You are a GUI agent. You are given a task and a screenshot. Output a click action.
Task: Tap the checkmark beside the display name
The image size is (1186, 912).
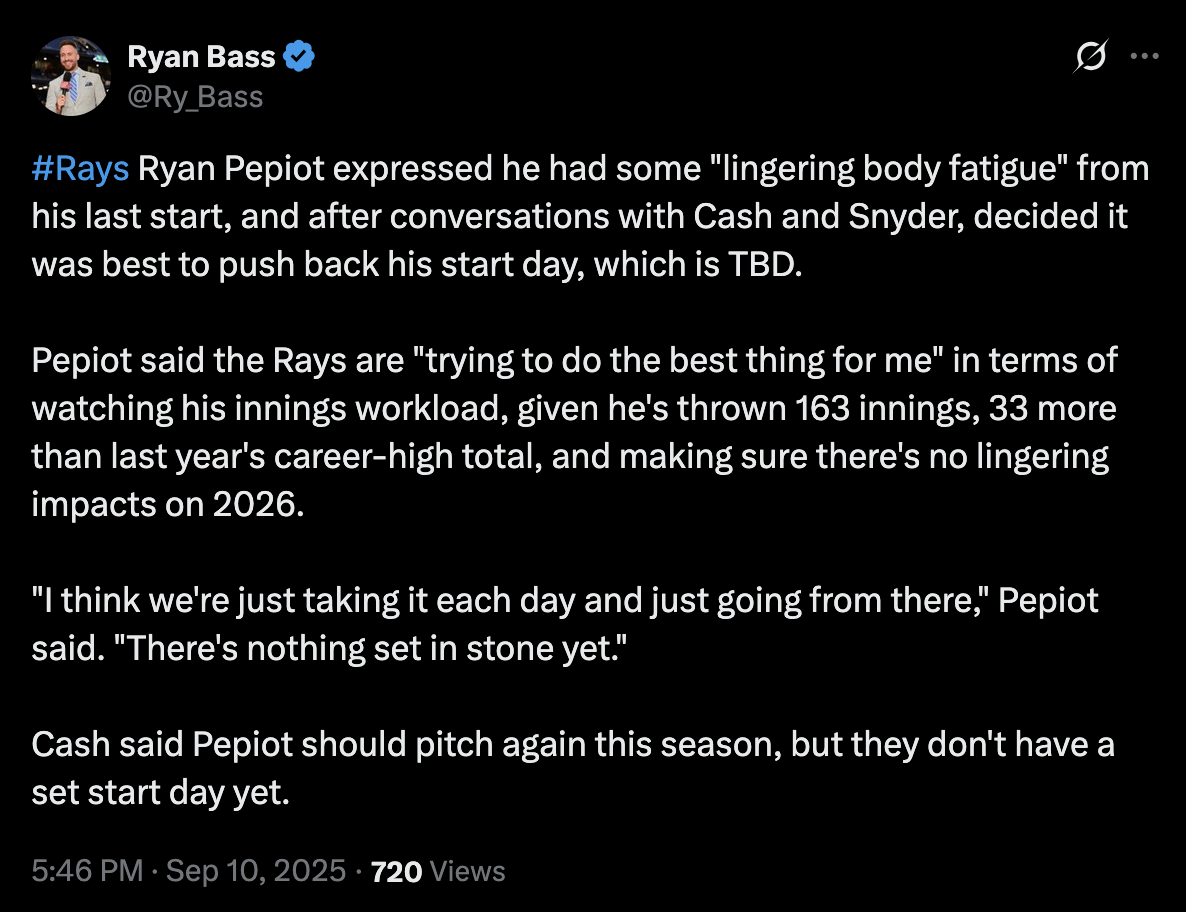coord(299,56)
